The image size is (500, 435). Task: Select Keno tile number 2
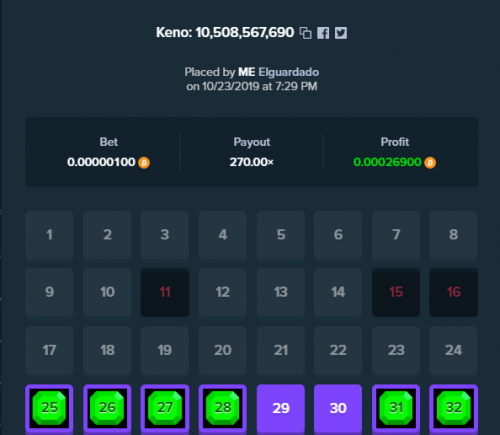coord(107,235)
